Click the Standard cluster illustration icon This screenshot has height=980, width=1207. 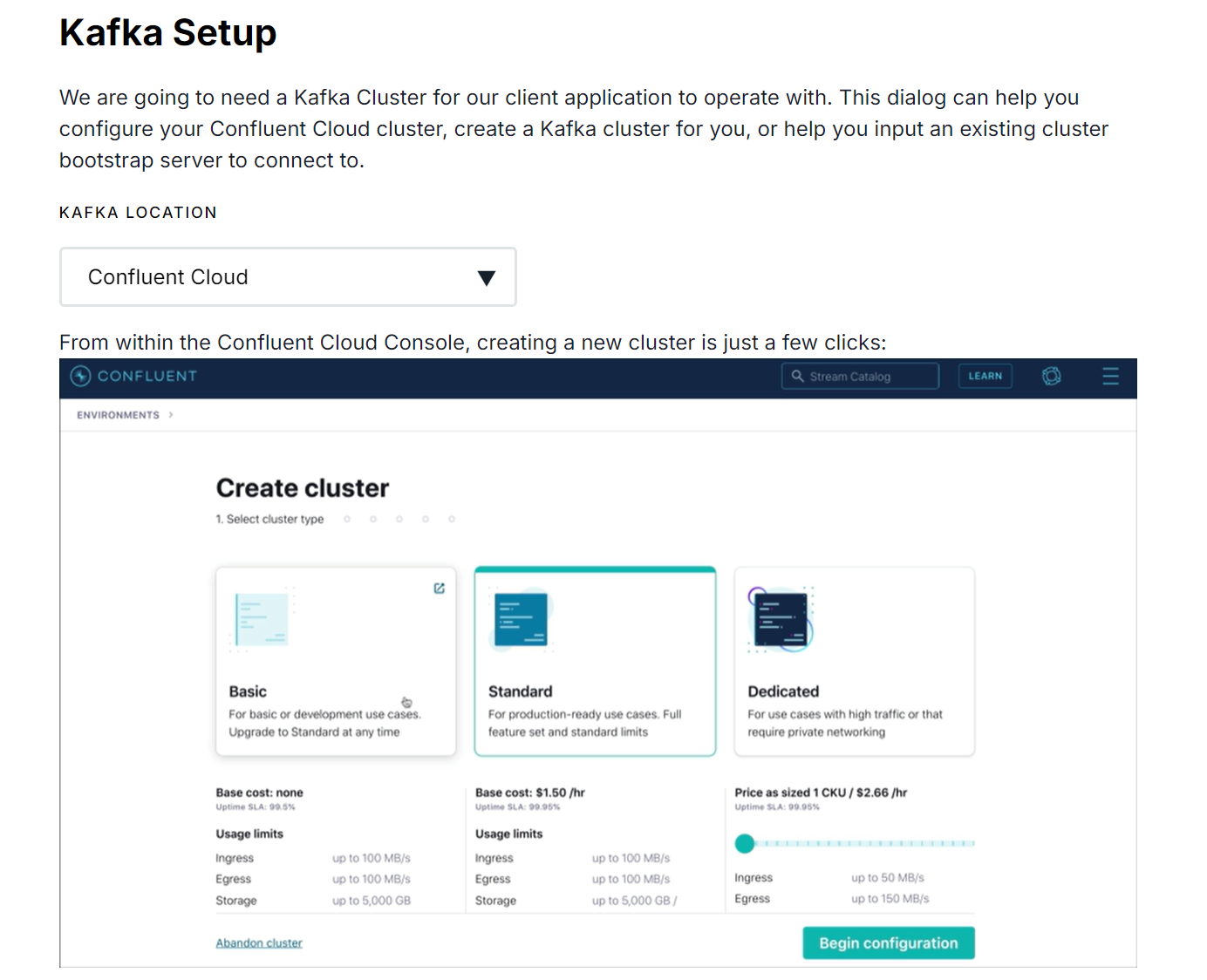[x=522, y=619]
